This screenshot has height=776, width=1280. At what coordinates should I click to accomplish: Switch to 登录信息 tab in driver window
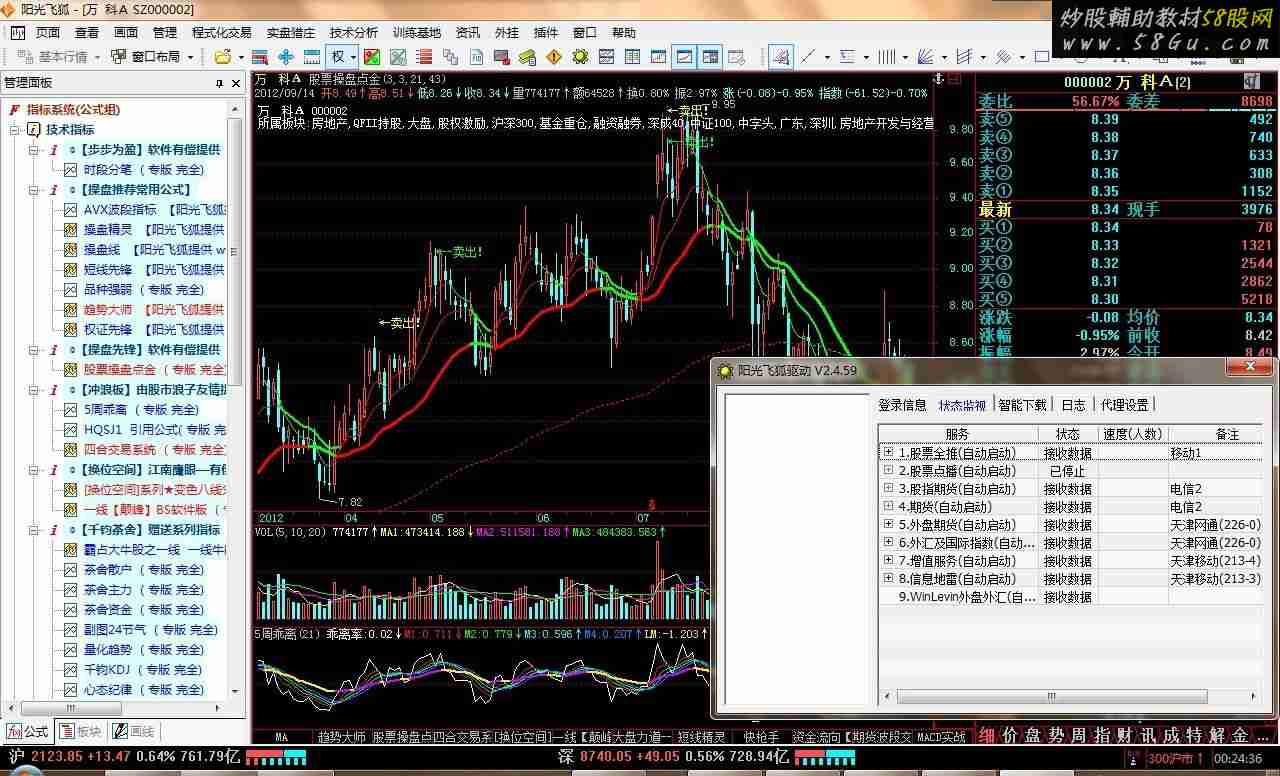(902, 405)
